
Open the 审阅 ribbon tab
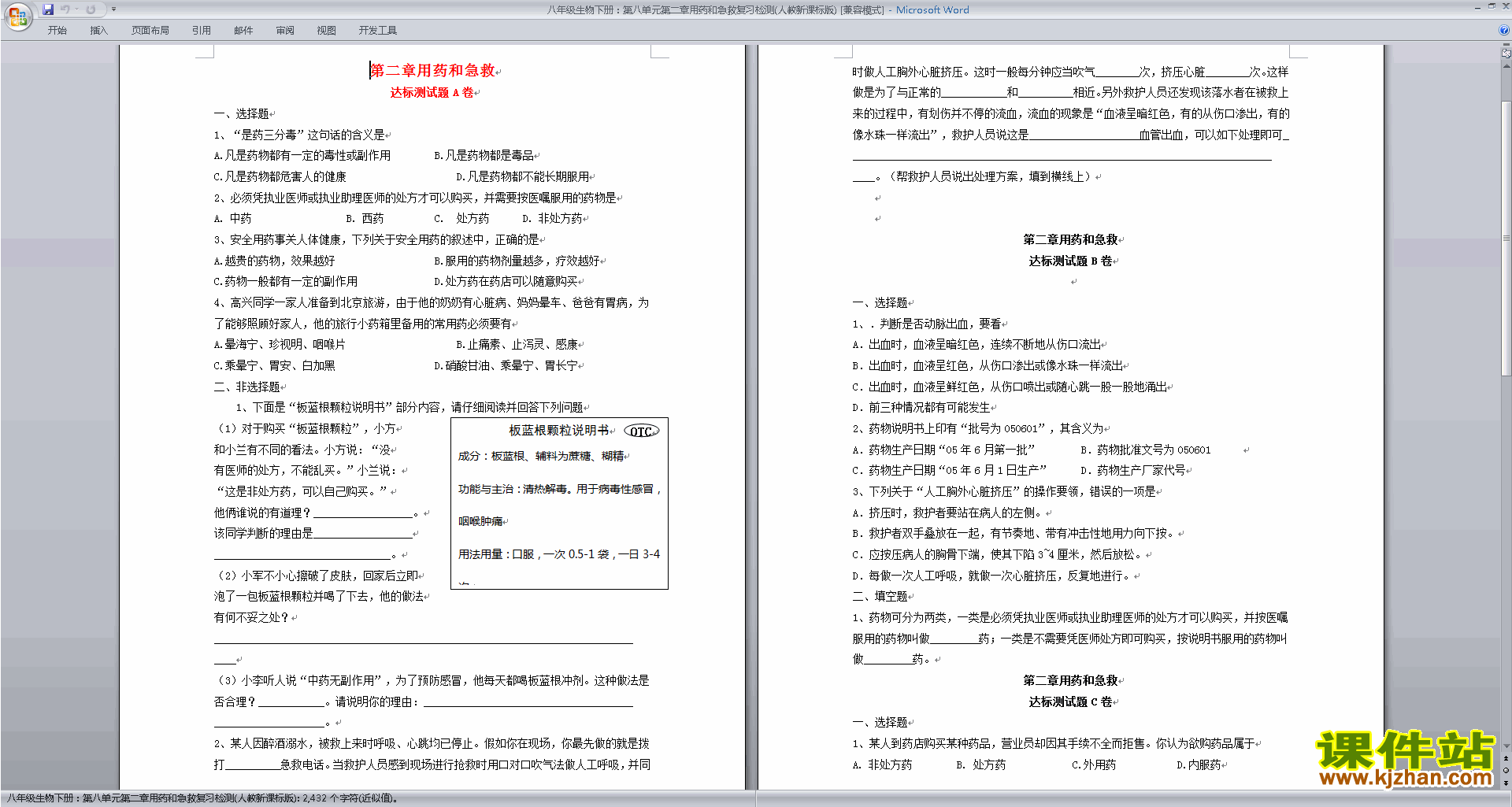(x=285, y=31)
